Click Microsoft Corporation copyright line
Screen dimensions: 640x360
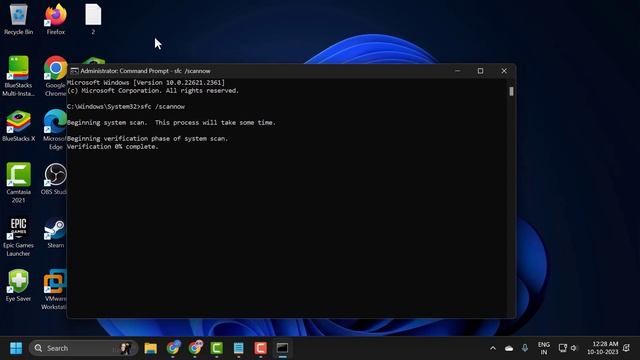(153, 91)
